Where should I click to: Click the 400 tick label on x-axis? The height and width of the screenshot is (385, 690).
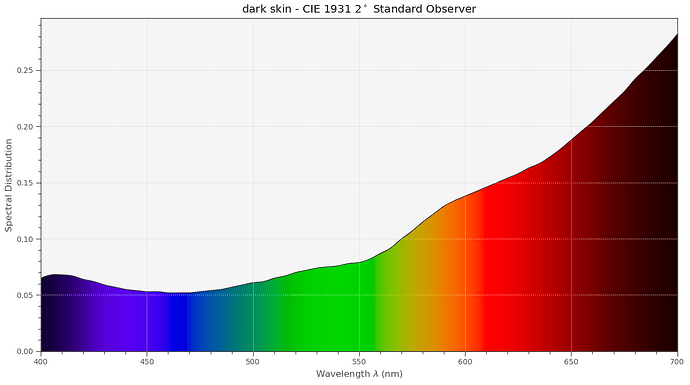[41, 362]
